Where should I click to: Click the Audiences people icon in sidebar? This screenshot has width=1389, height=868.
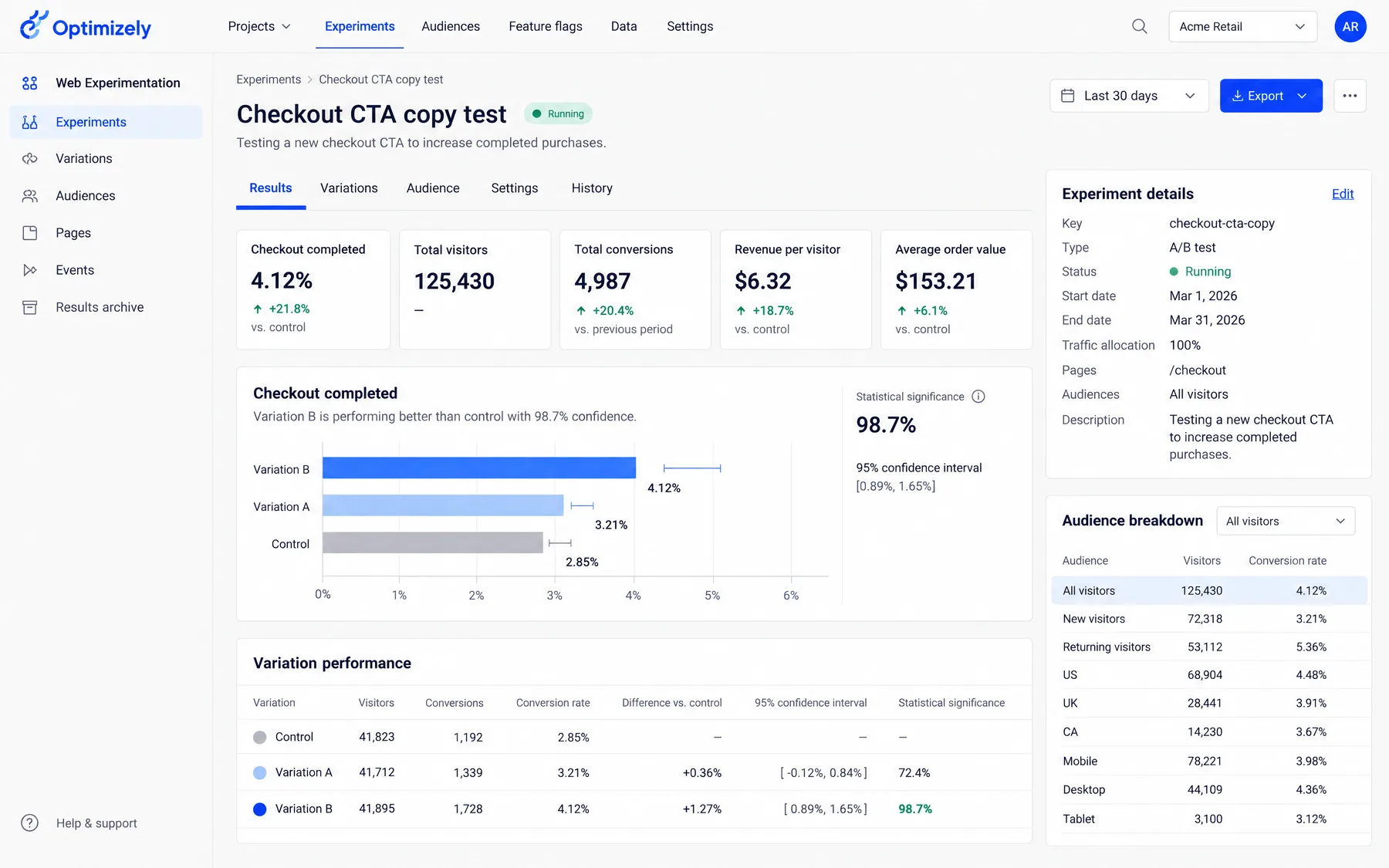(x=30, y=196)
